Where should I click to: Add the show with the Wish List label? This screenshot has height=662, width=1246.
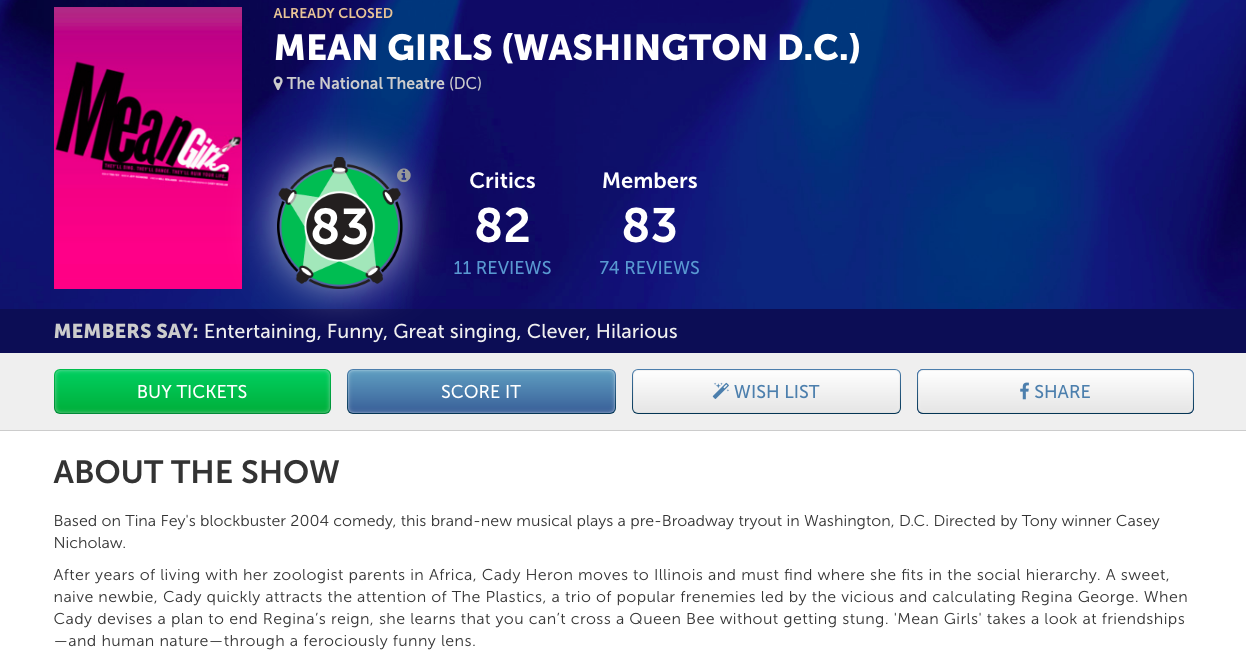click(777, 392)
